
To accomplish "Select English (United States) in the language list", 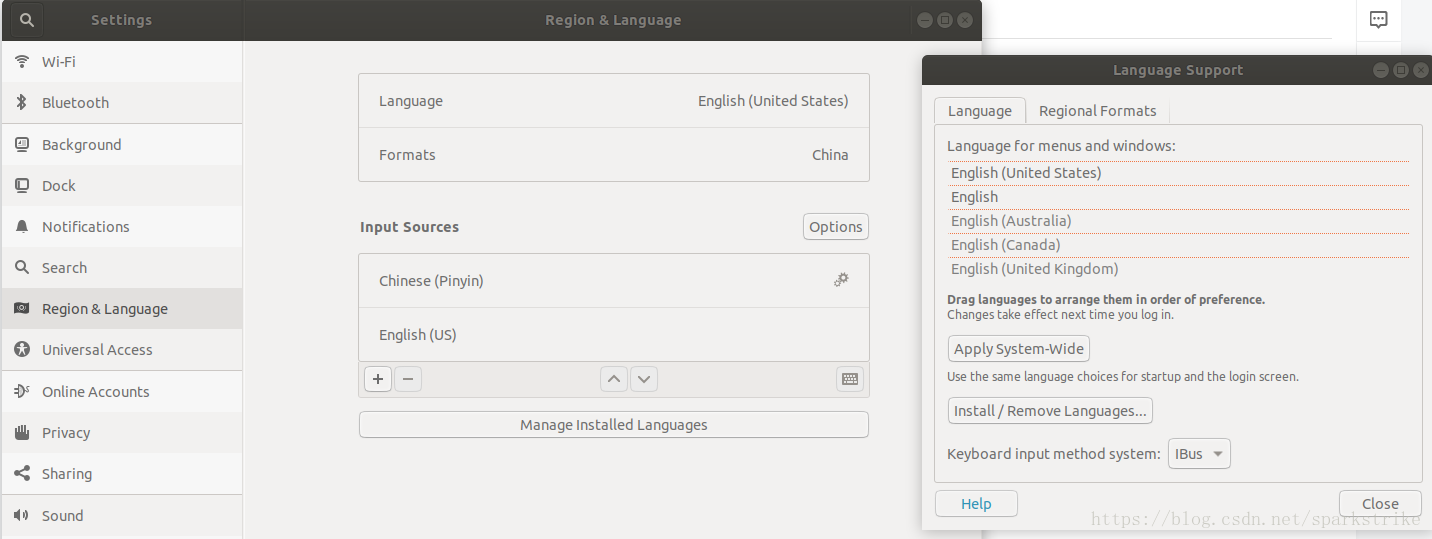I will [x=1178, y=173].
